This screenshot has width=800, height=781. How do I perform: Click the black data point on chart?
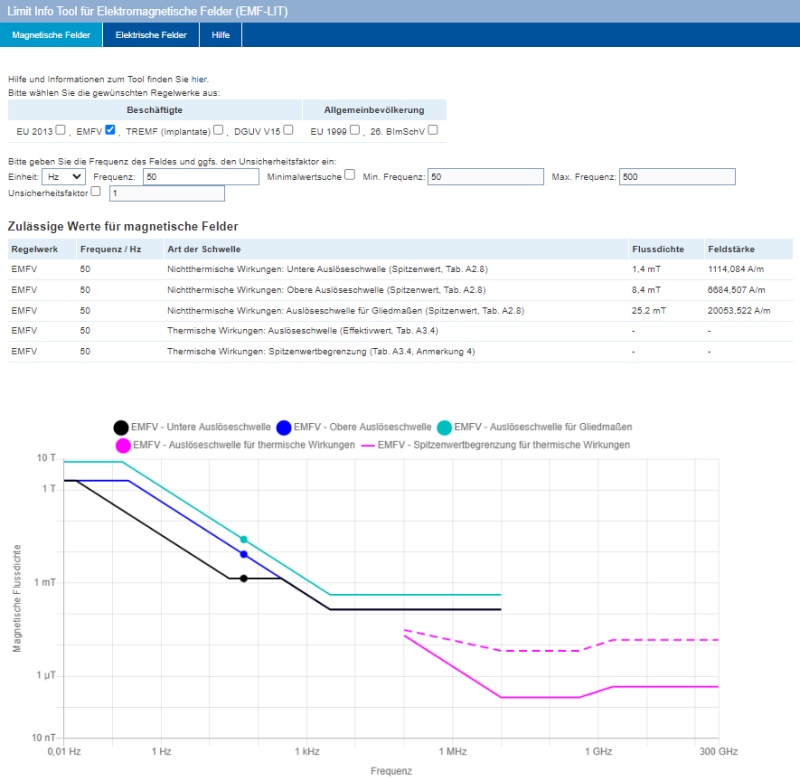(243, 578)
